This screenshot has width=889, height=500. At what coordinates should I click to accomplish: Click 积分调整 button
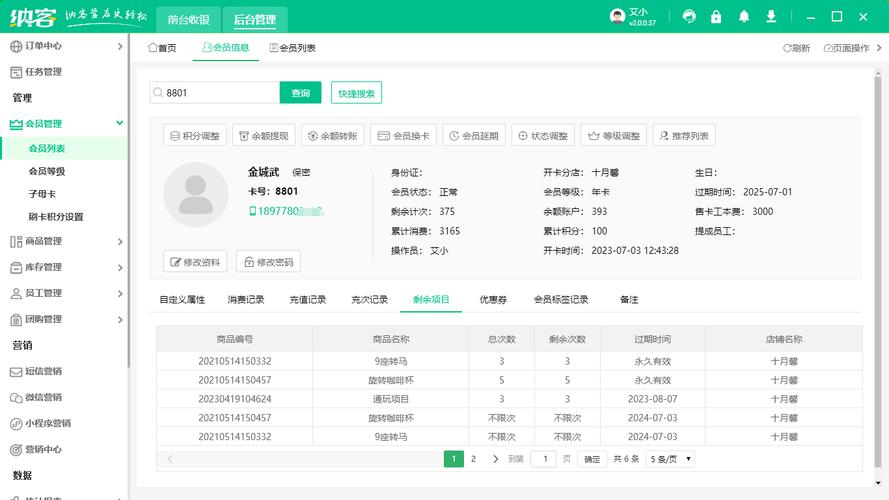tap(195, 136)
